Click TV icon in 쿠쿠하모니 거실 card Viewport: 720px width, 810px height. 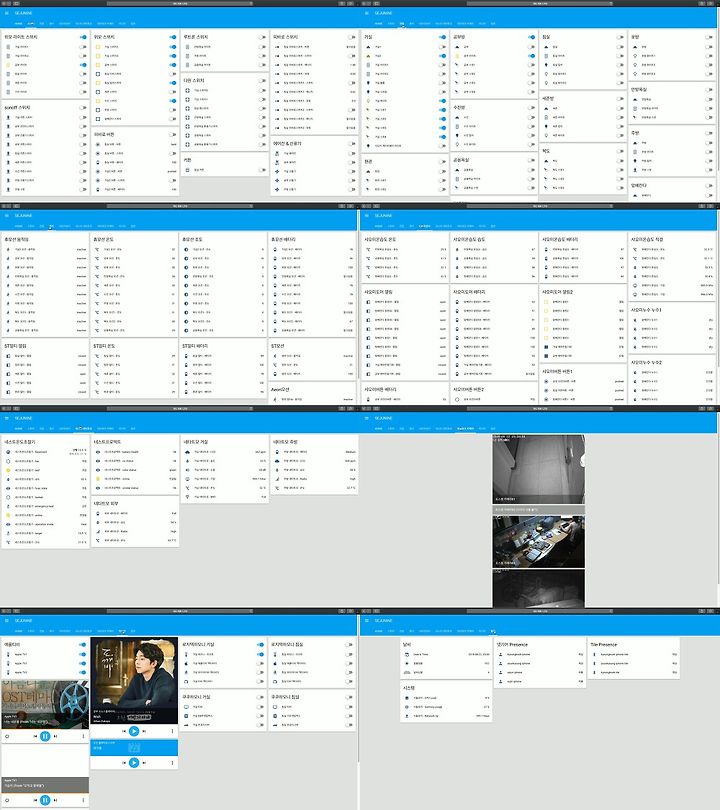(186, 707)
